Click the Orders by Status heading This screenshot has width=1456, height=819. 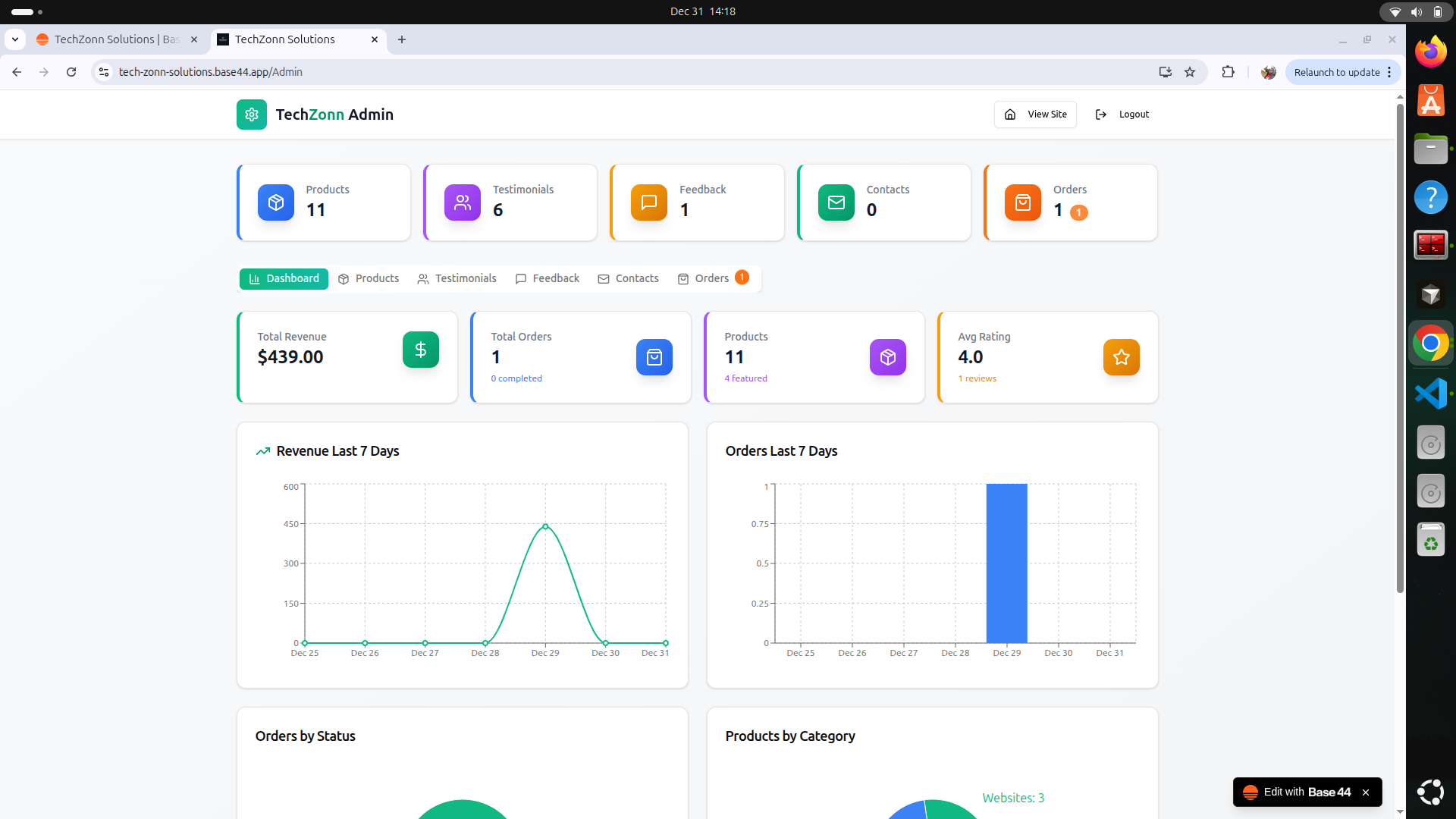(x=305, y=736)
